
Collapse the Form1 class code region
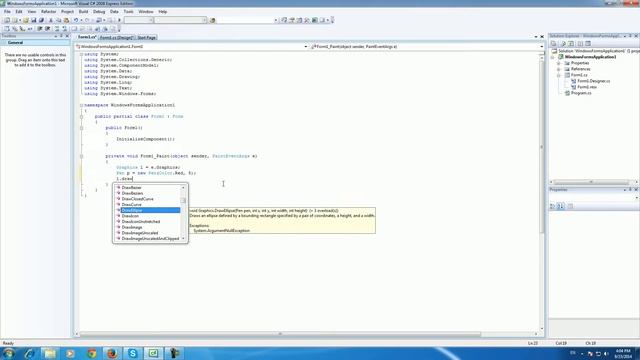tap(81, 117)
